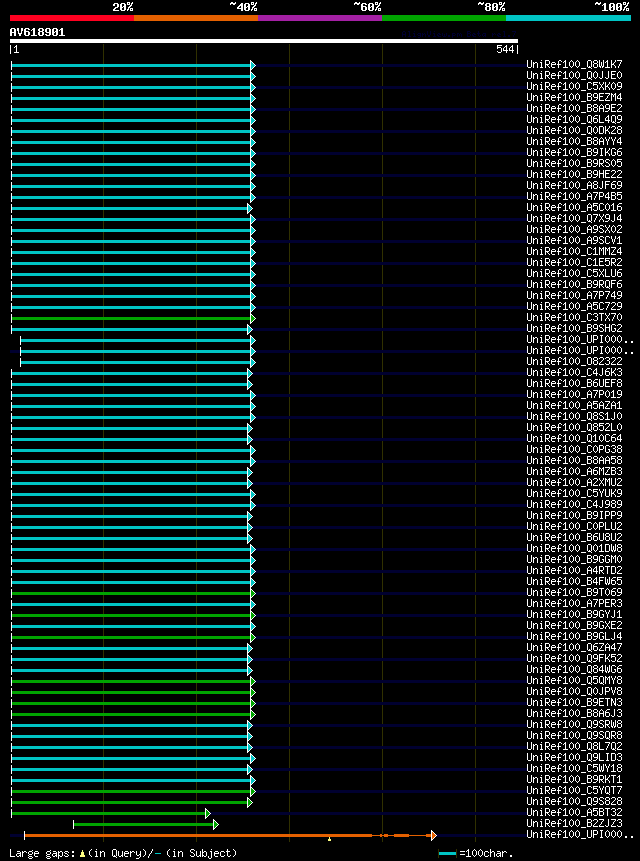Select the AV618901 query name

(x=37, y=32)
